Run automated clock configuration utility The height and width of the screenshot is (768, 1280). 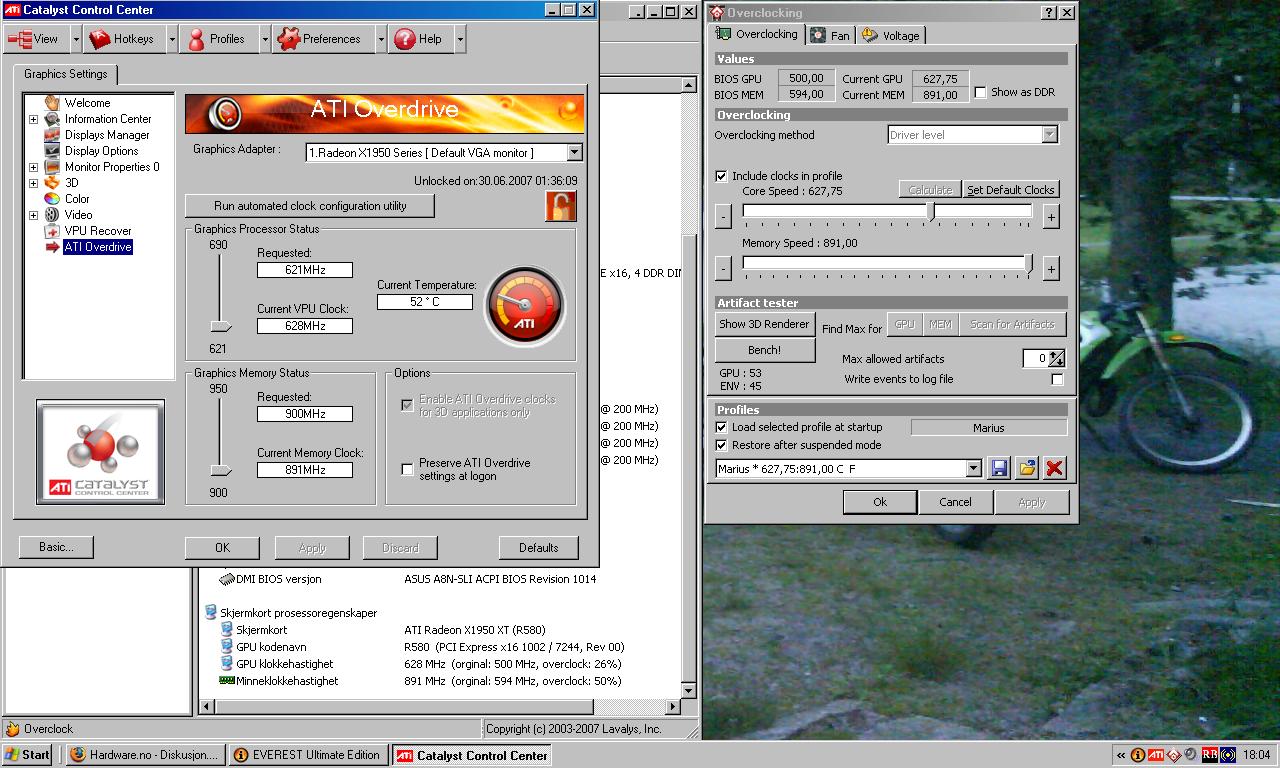(310, 206)
